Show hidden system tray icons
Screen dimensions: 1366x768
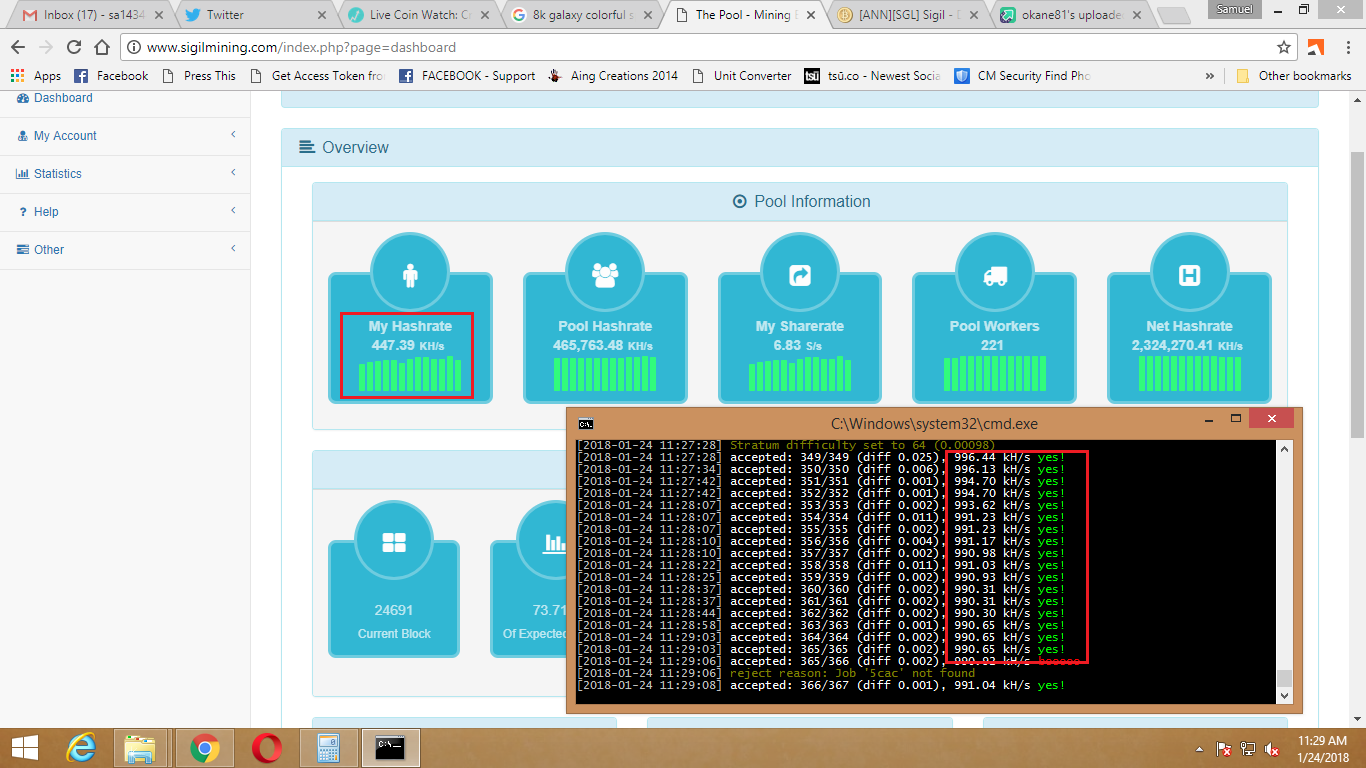point(1199,749)
